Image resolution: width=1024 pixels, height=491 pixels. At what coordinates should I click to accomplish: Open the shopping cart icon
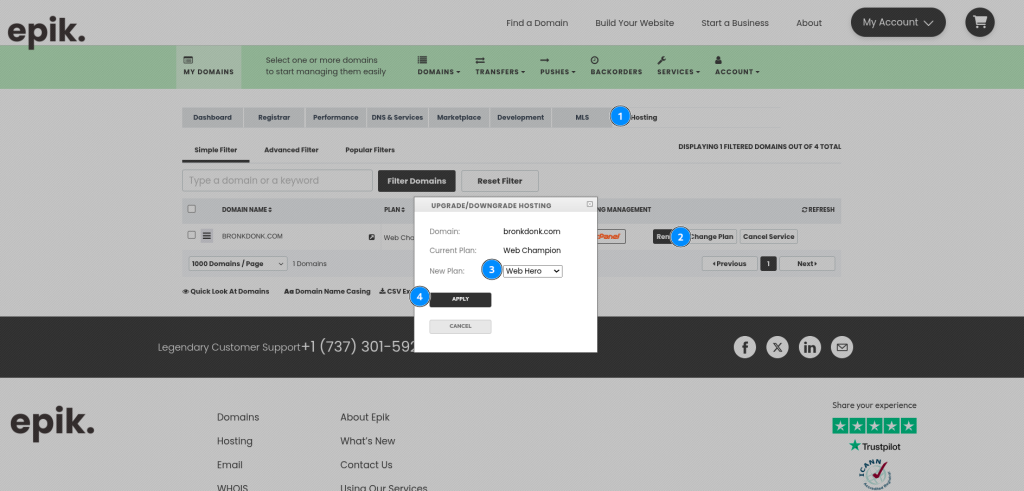[980, 22]
